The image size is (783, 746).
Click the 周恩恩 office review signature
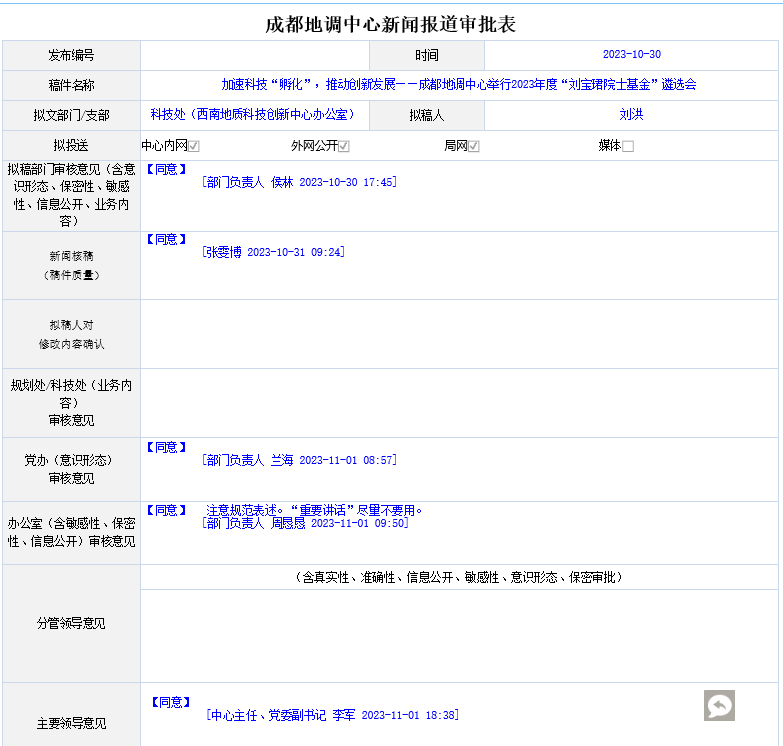coord(304,523)
